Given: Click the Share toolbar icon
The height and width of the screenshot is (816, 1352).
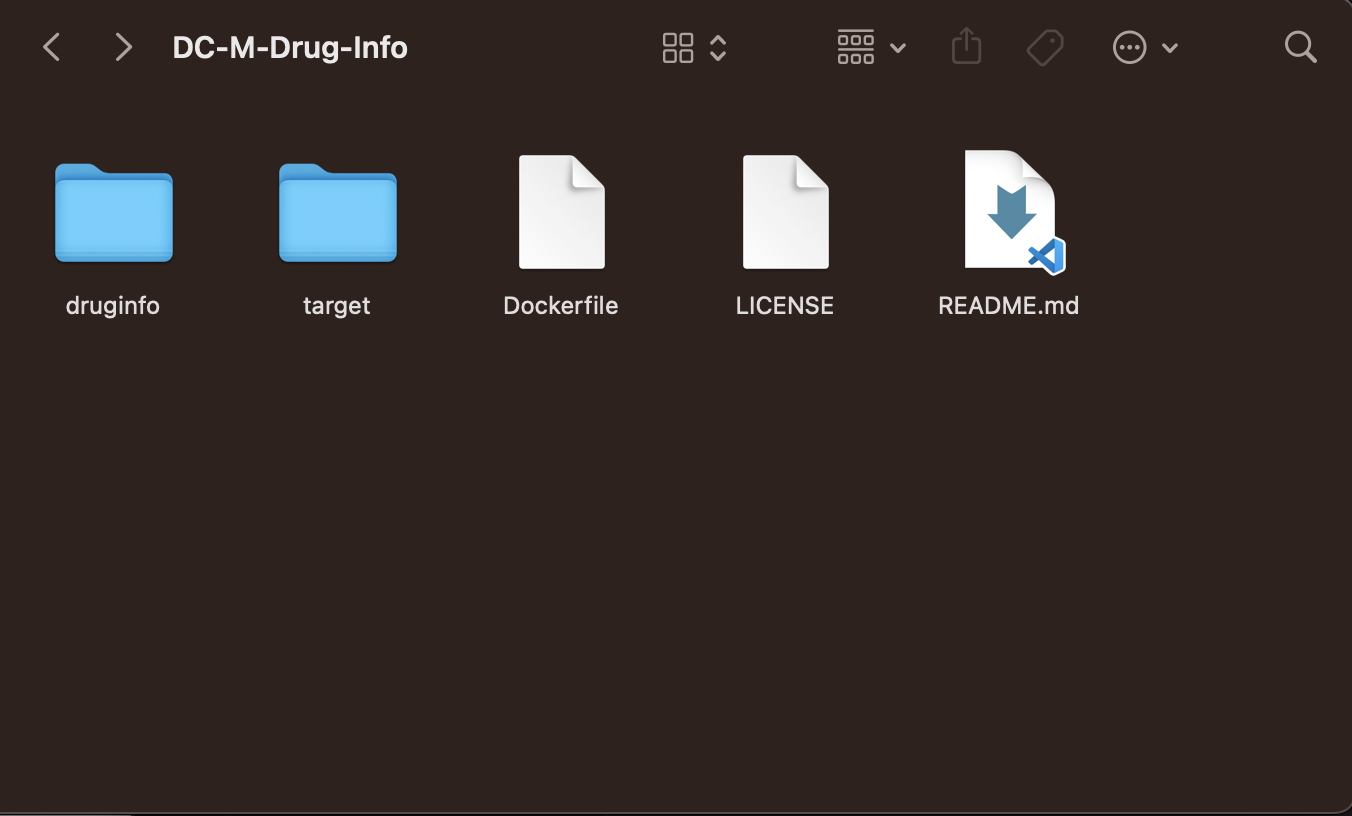Looking at the screenshot, I should pos(966,46).
